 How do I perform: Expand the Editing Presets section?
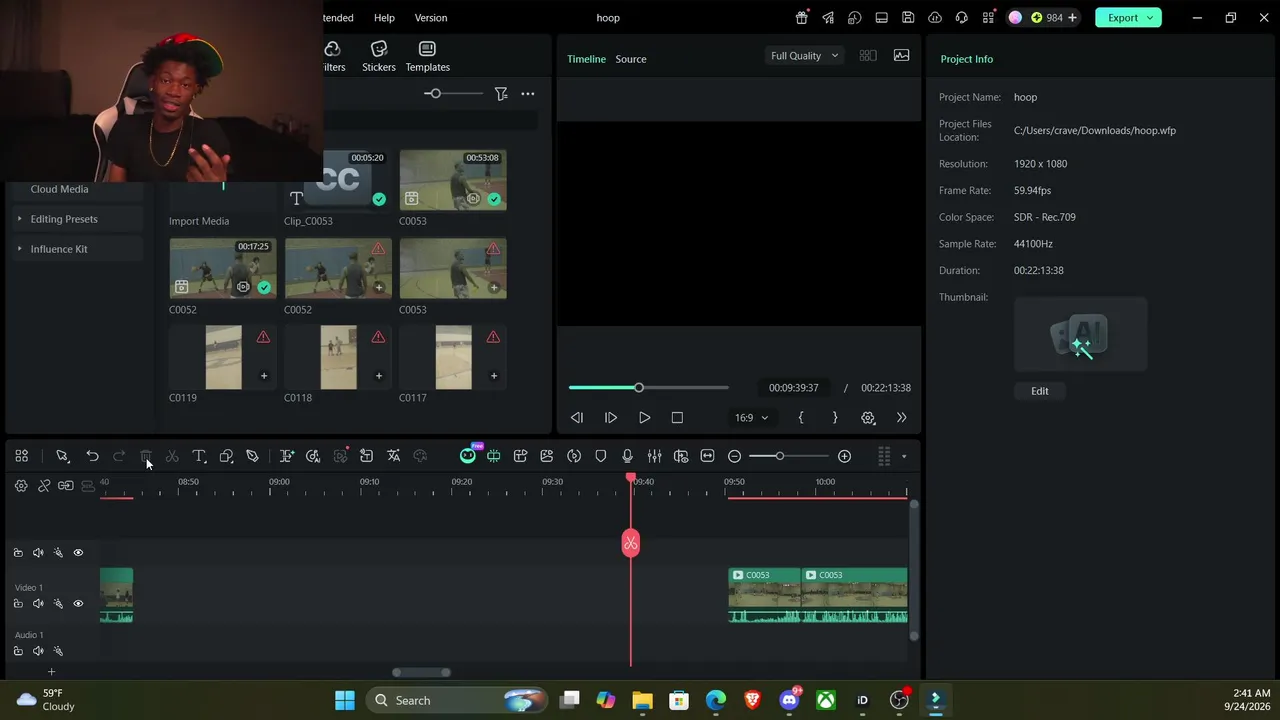64,219
